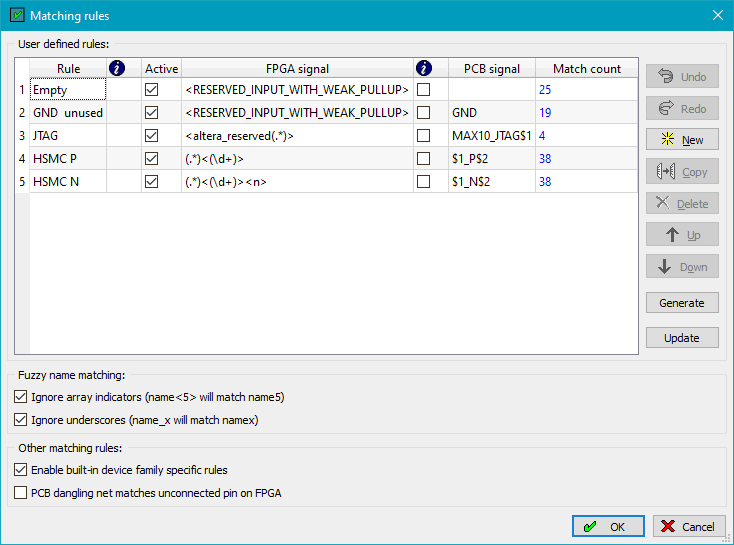Move the rule Down
734x545 pixels.
(x=682, y=267)
